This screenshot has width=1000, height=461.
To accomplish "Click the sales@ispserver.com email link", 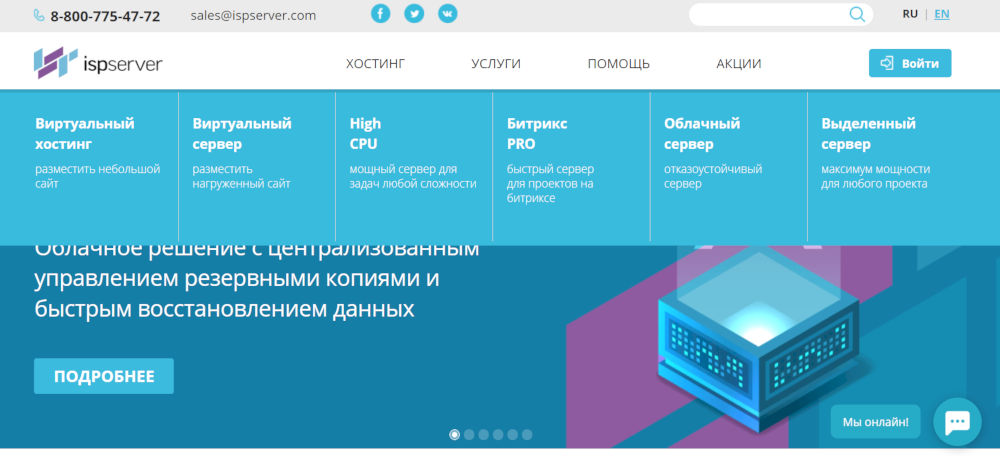I will pyautogui.click(x=253, y=15).
